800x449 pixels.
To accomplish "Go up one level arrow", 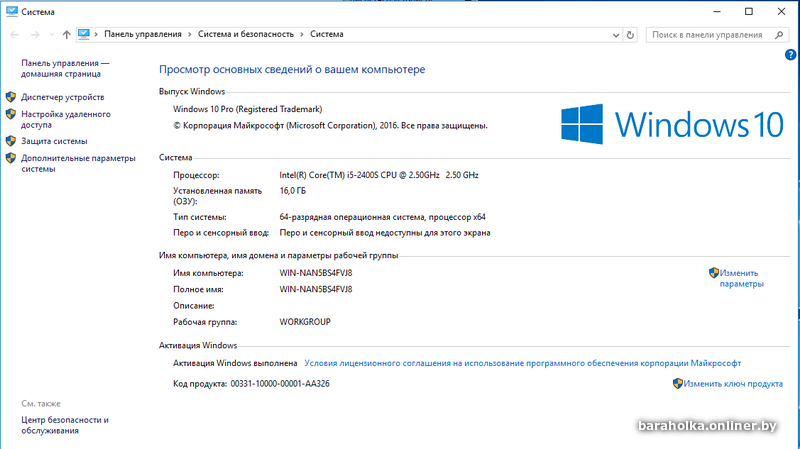I will click(66, 34).
